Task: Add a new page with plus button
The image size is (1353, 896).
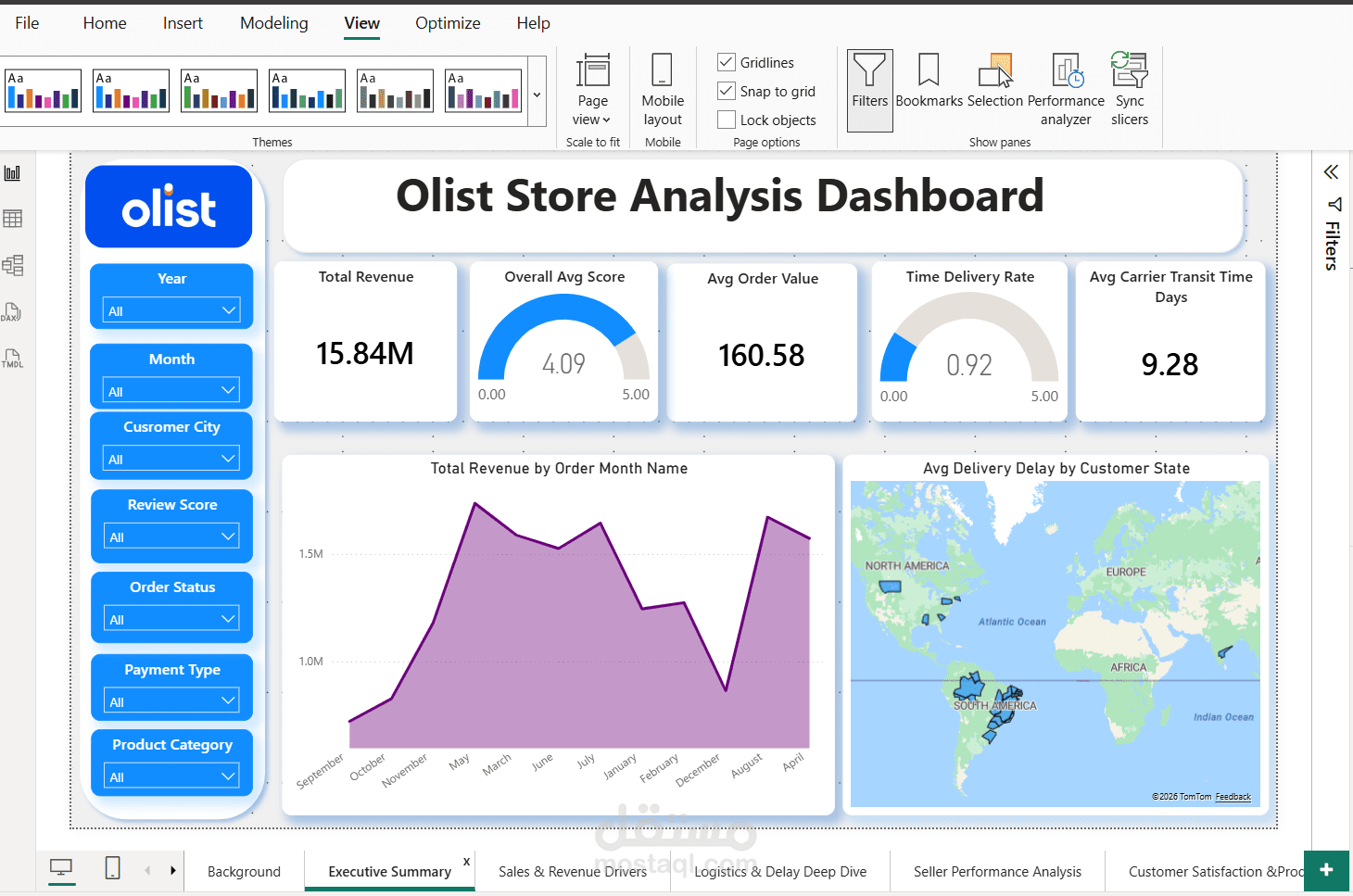Action: [1326, 870]
